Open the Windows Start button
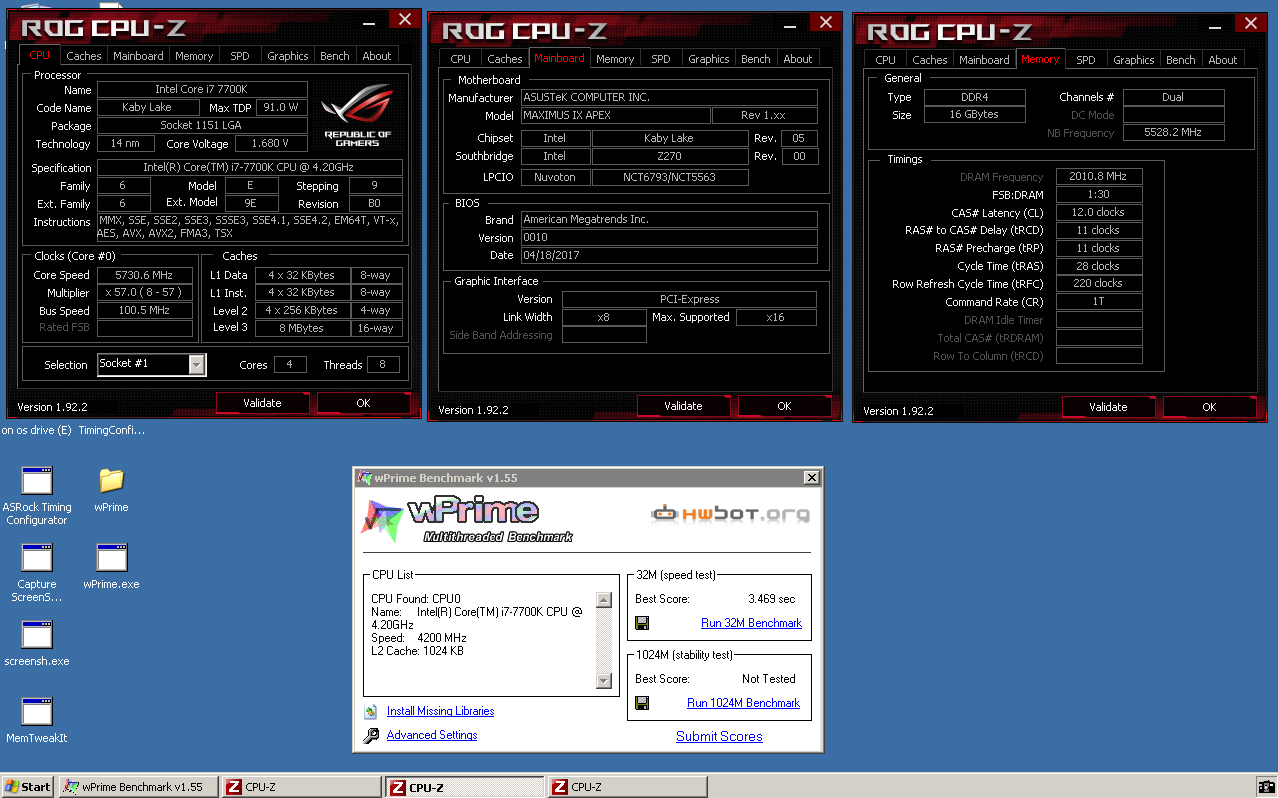Viewport: 1278px width, 798px height. tap(28, 787)
